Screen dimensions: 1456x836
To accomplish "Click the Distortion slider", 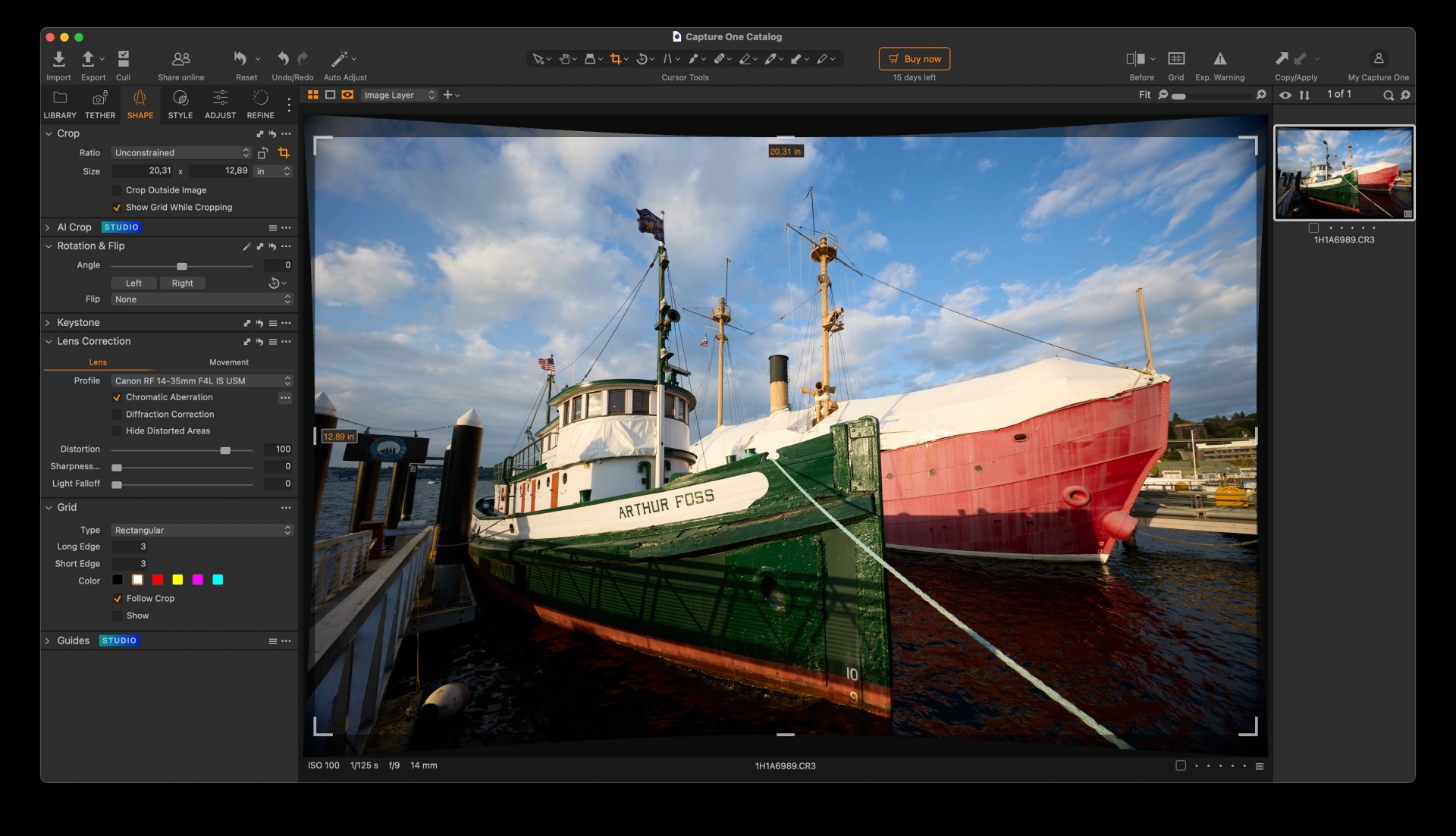I will pos(182,450).
